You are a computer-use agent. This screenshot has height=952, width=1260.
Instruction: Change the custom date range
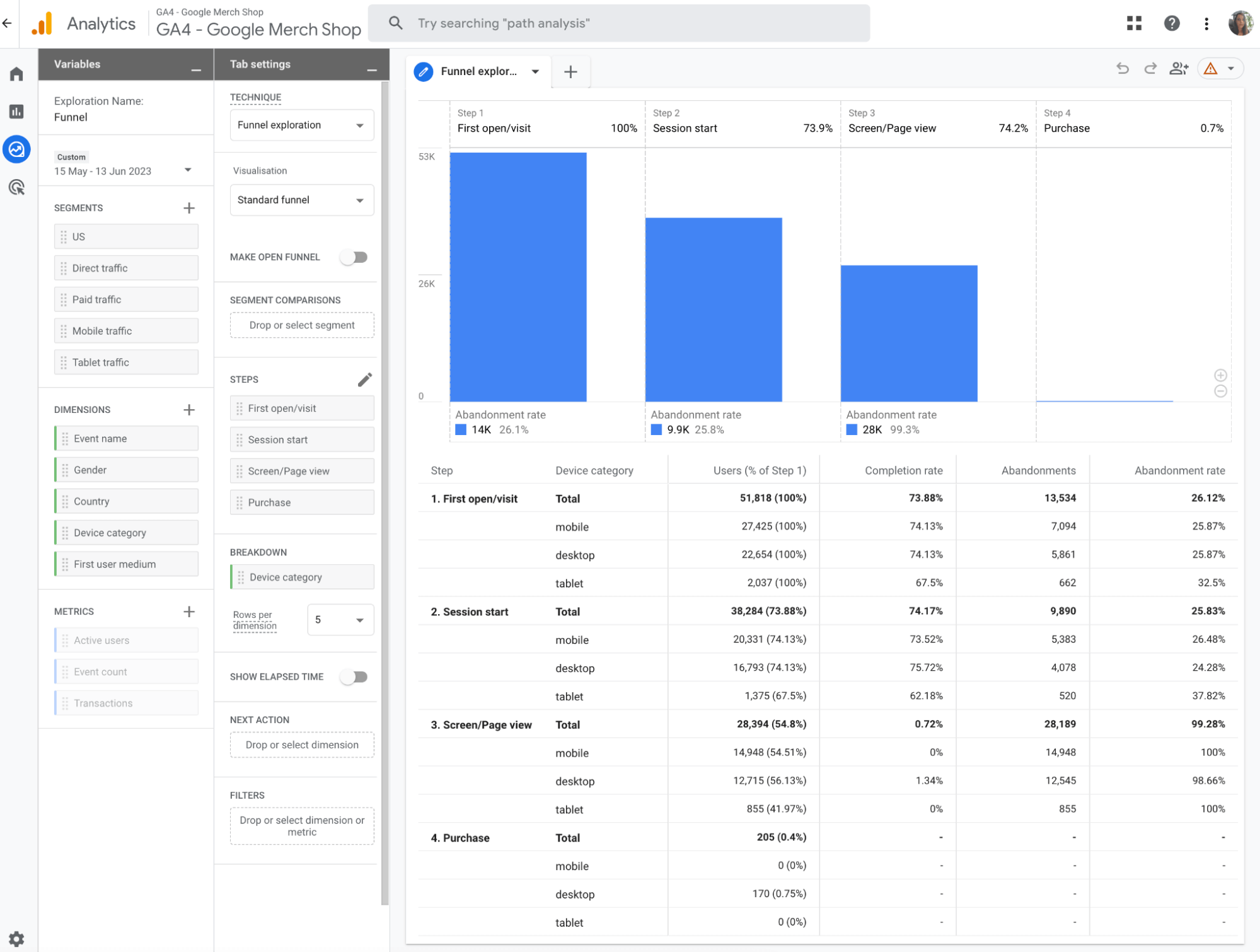[124, 171]
